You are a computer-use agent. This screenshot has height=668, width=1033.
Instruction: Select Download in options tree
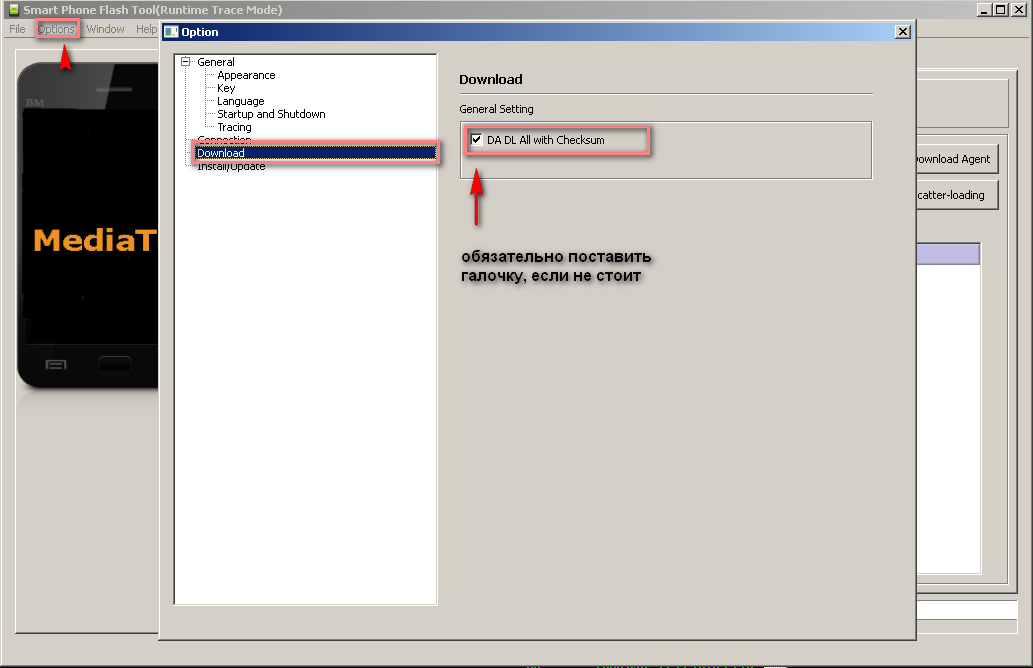pos(221,153)
